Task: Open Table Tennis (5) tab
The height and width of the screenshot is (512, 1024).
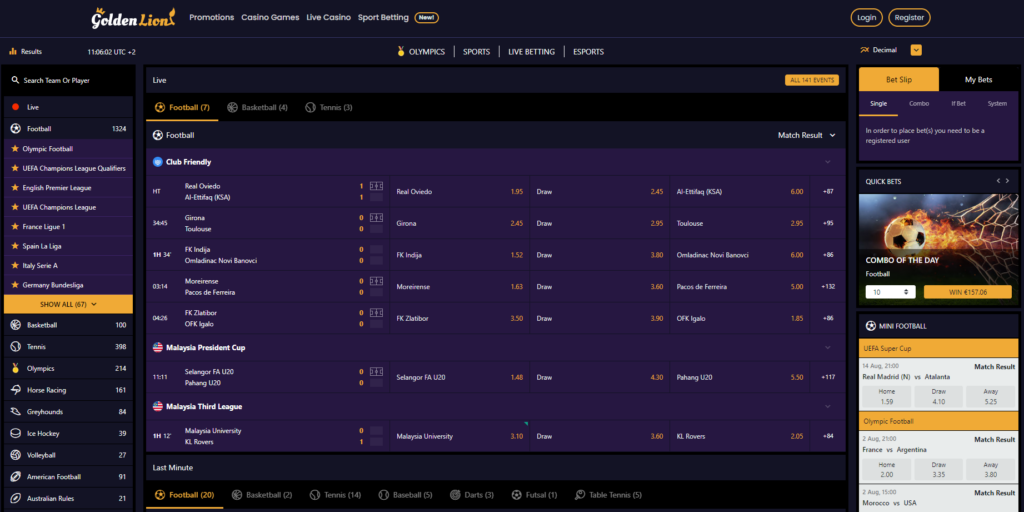Action: point(608,495)
